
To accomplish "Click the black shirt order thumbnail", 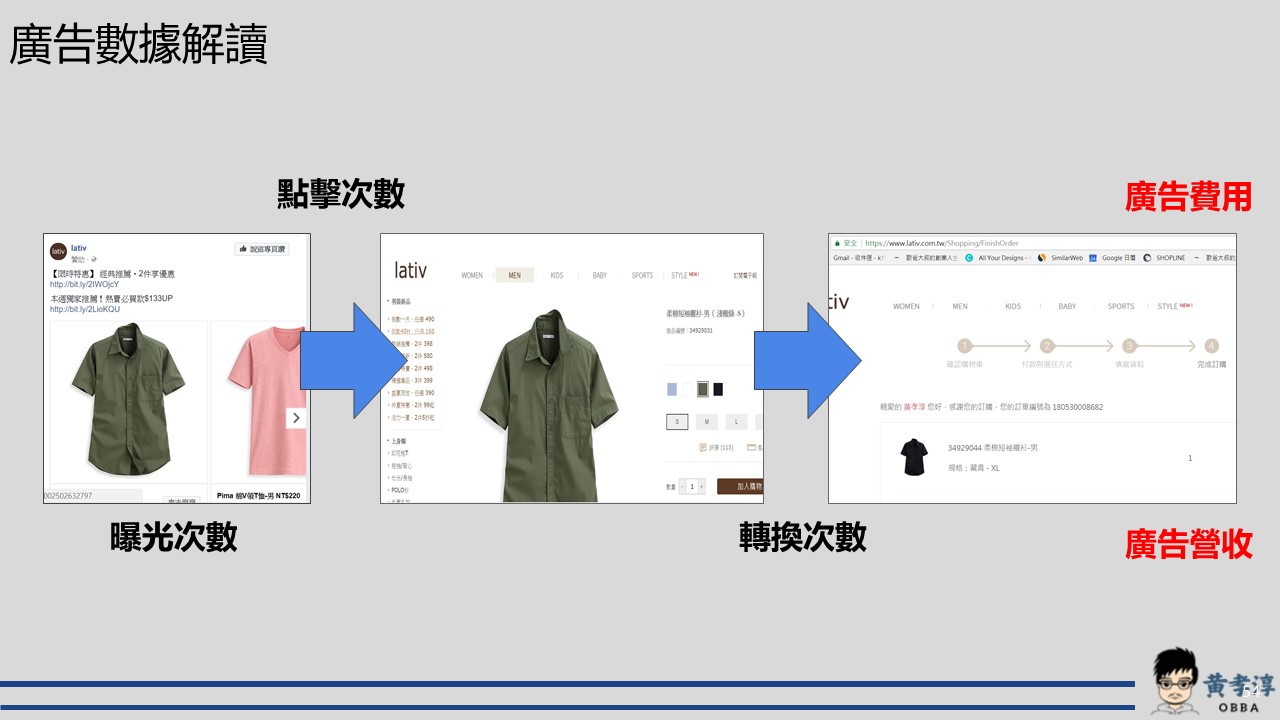I will pos(914,457).
